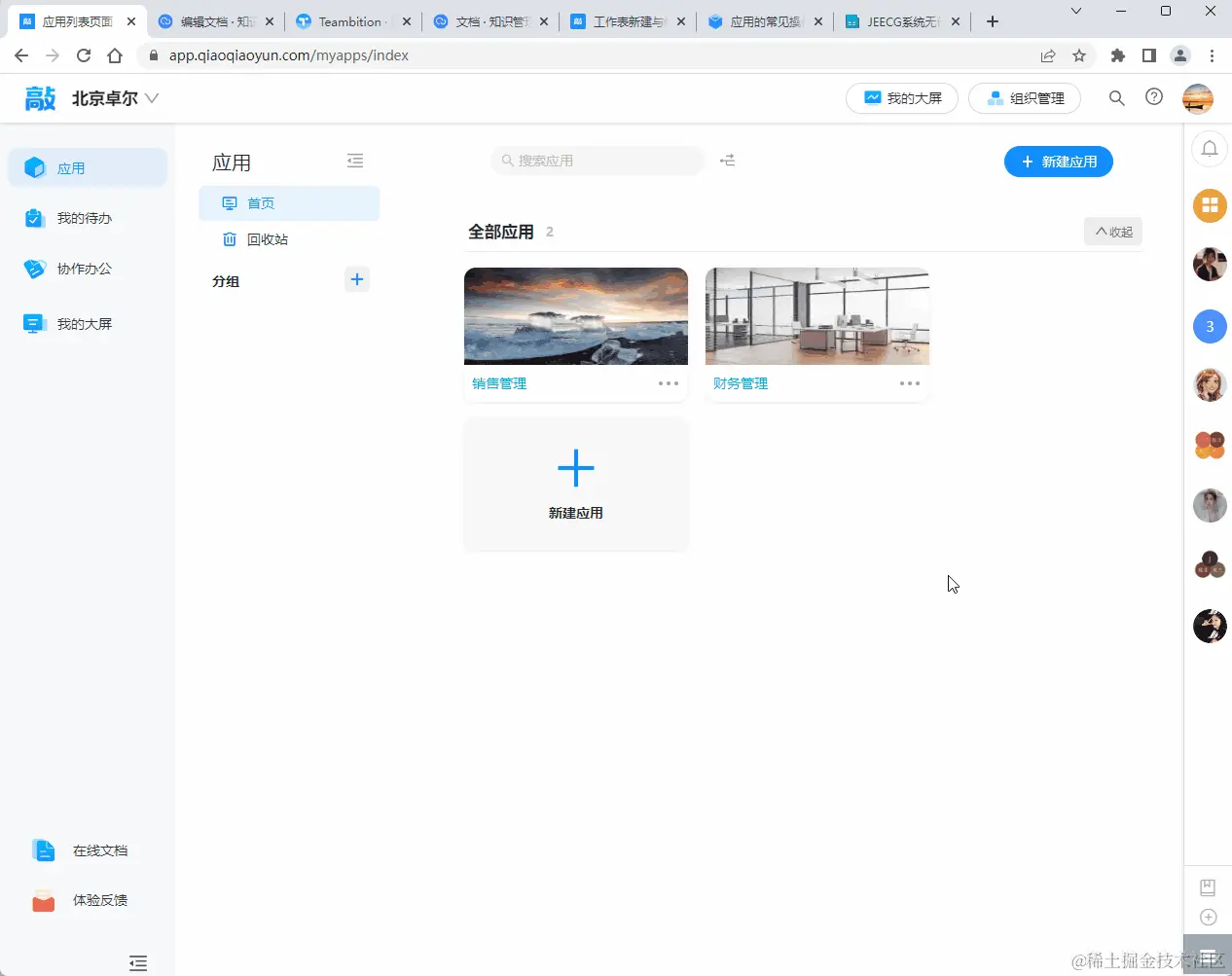Open 协作办公 in the sidebar
The height and width of the screenshot is (976, 1232).
68,269
